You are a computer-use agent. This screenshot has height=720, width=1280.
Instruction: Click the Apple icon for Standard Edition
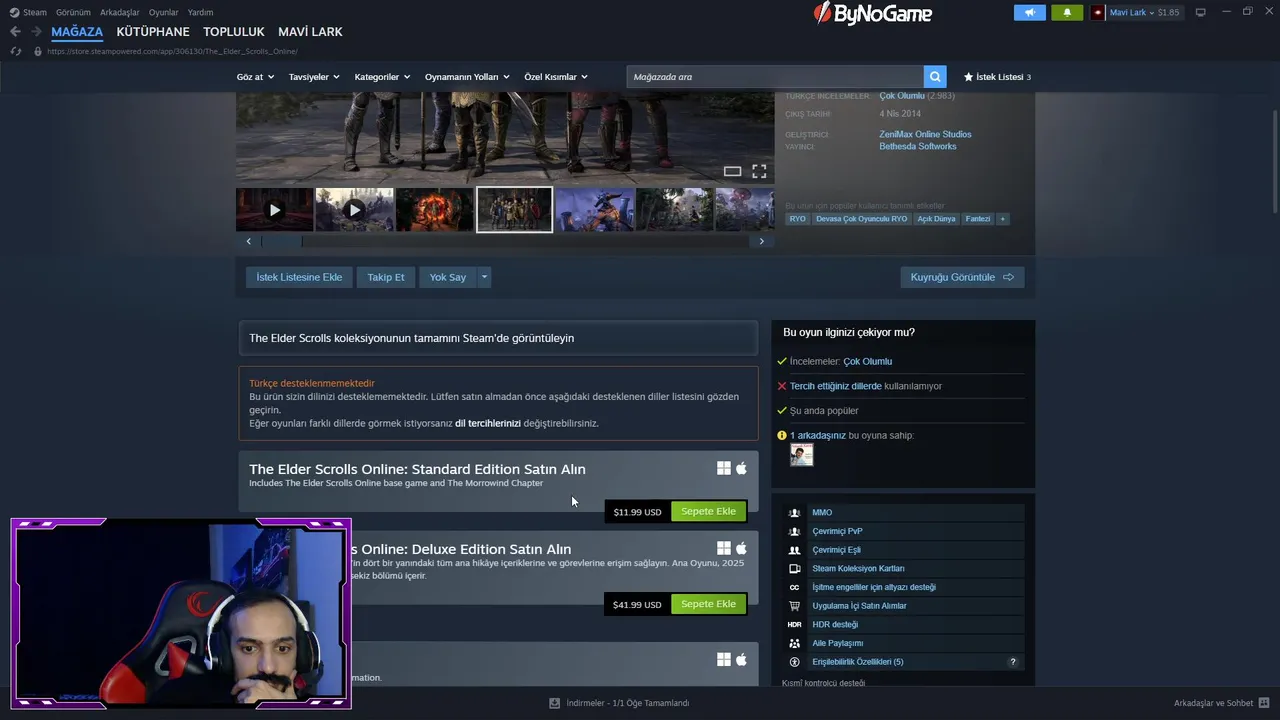pos(741,468)
